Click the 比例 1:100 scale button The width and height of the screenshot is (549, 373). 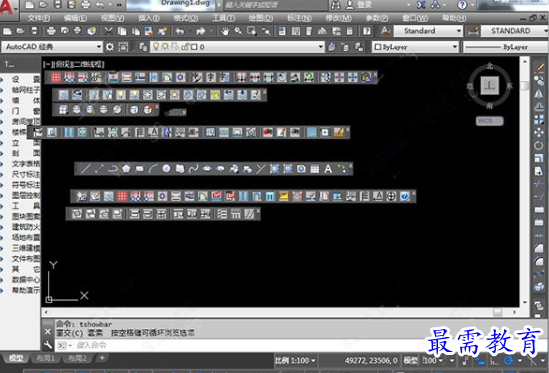pos(295,360)
